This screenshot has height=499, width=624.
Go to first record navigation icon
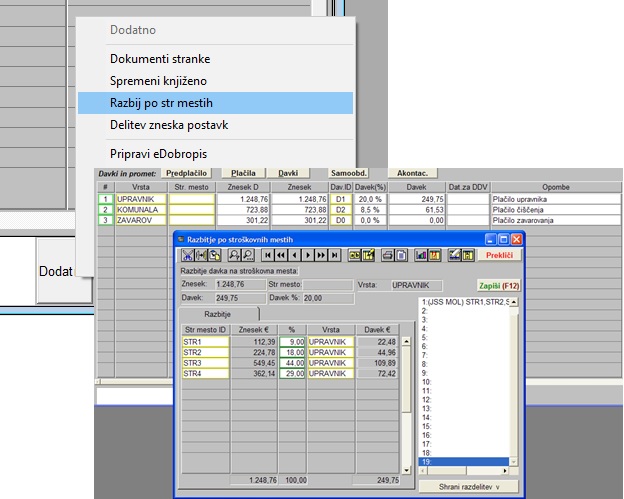(x=267, y=255)
